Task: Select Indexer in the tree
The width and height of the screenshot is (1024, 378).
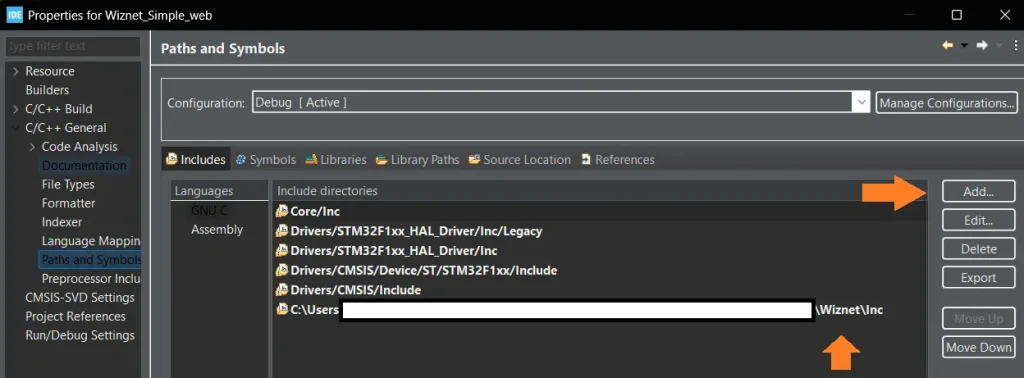Action: pos(62,223)
